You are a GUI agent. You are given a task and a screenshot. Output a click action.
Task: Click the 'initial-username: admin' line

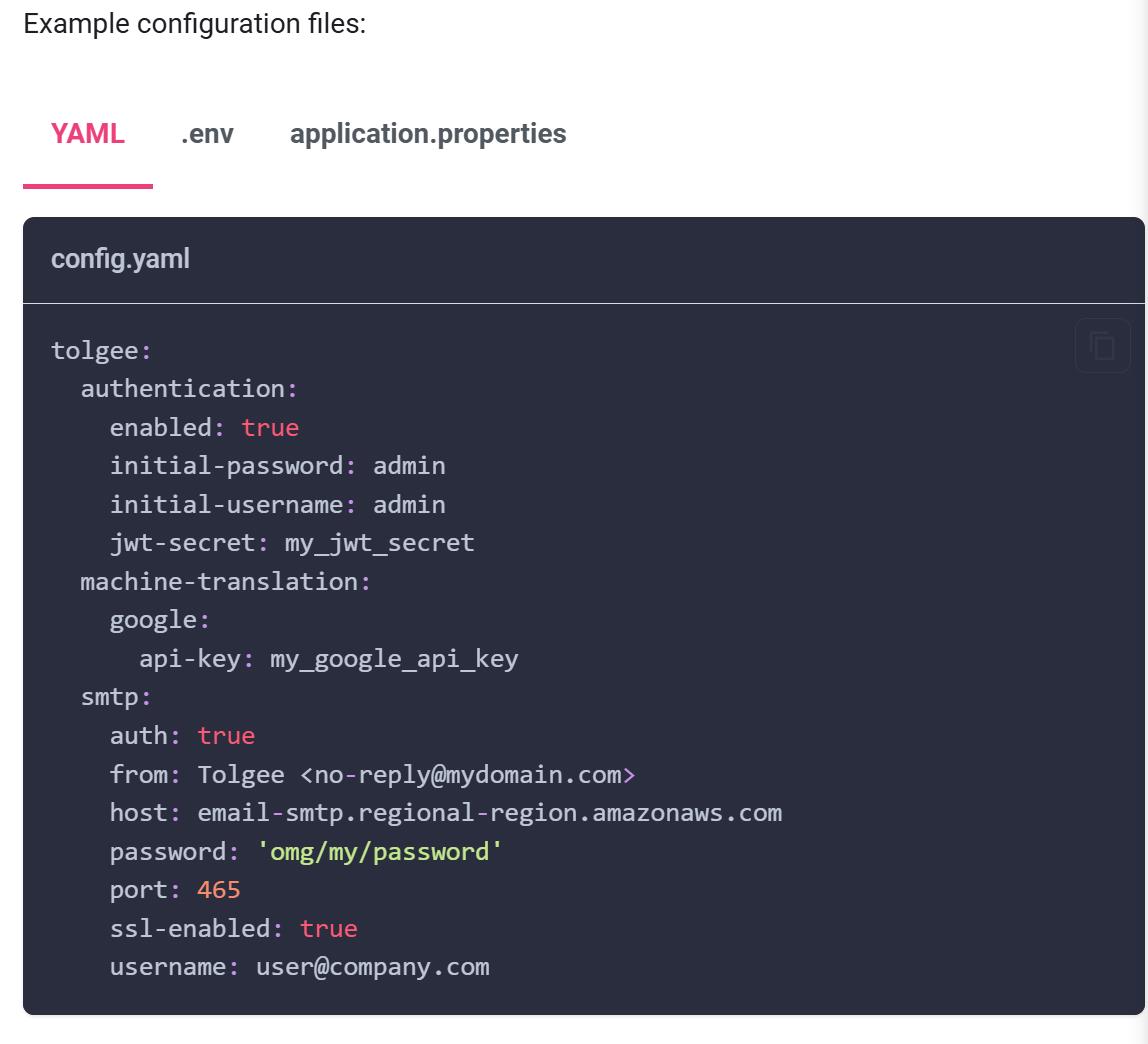coord(277,504)
